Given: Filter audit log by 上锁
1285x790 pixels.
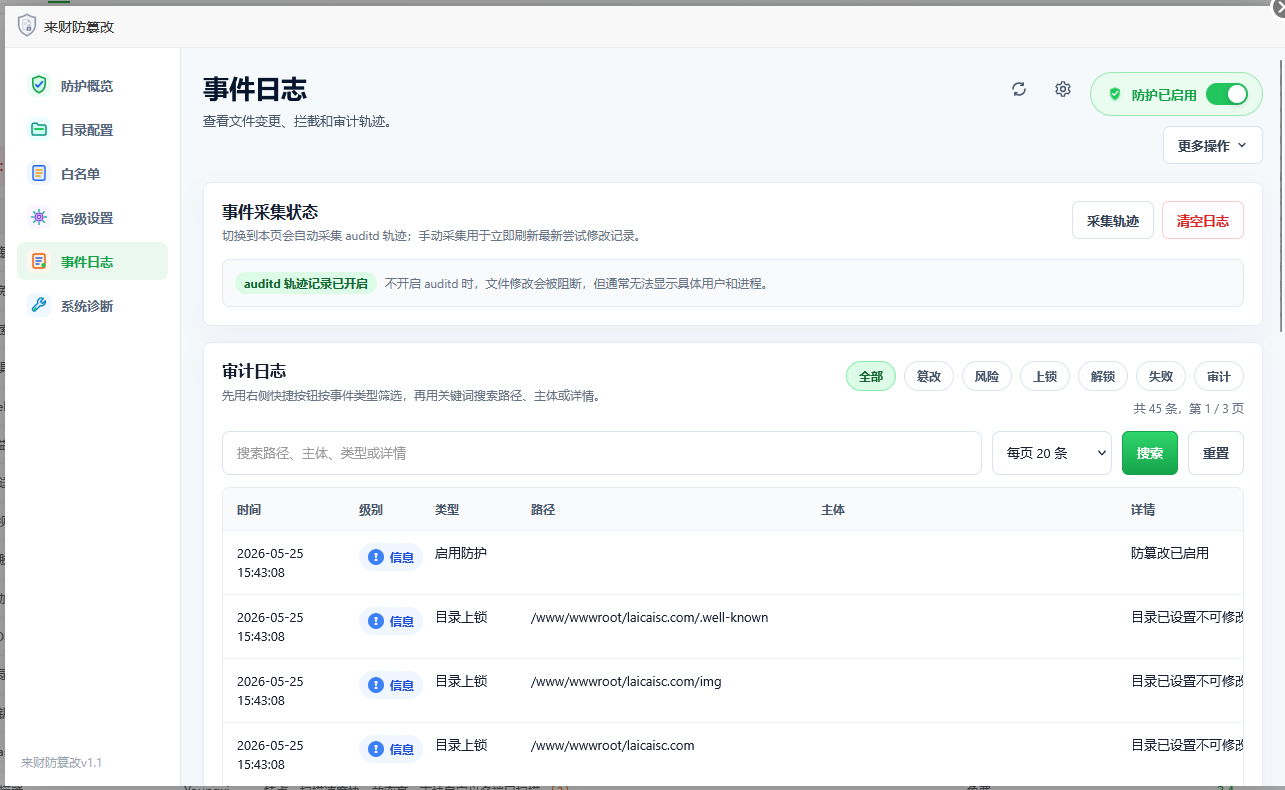Looking at the screenshot, I should point(1045,376).
